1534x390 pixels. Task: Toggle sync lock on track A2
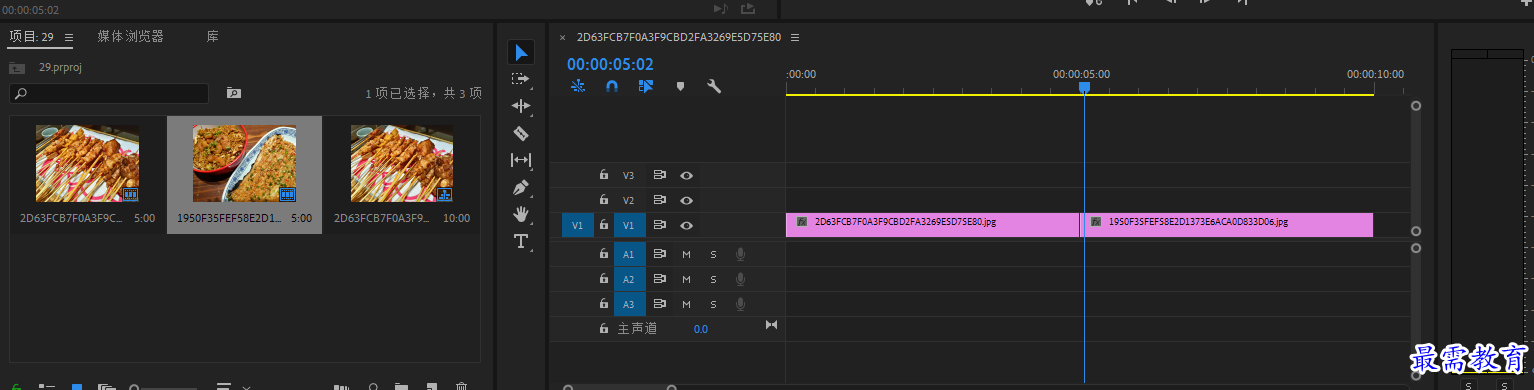point(660,279)
